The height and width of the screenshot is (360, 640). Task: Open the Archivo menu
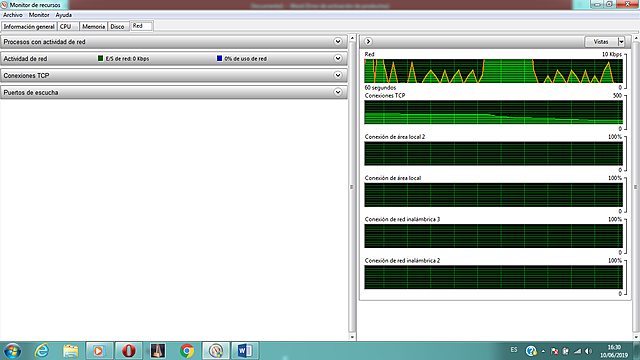click(13, 15)
